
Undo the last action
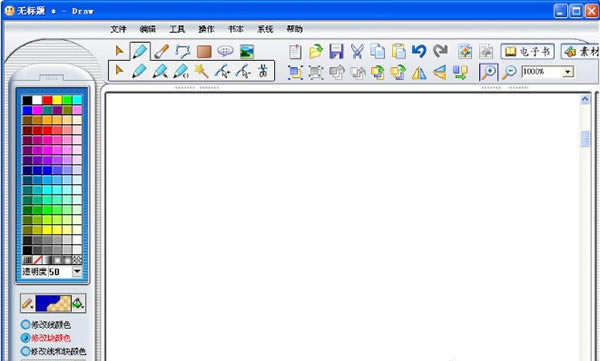[419, 51]
